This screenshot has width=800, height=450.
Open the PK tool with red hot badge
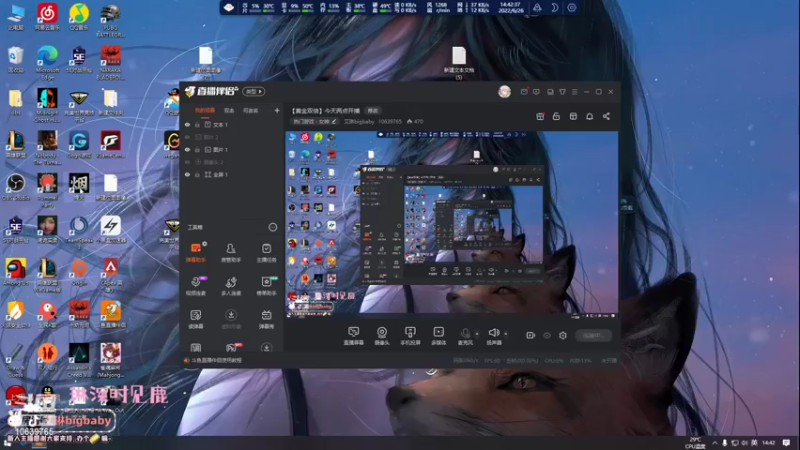[231, 348]
